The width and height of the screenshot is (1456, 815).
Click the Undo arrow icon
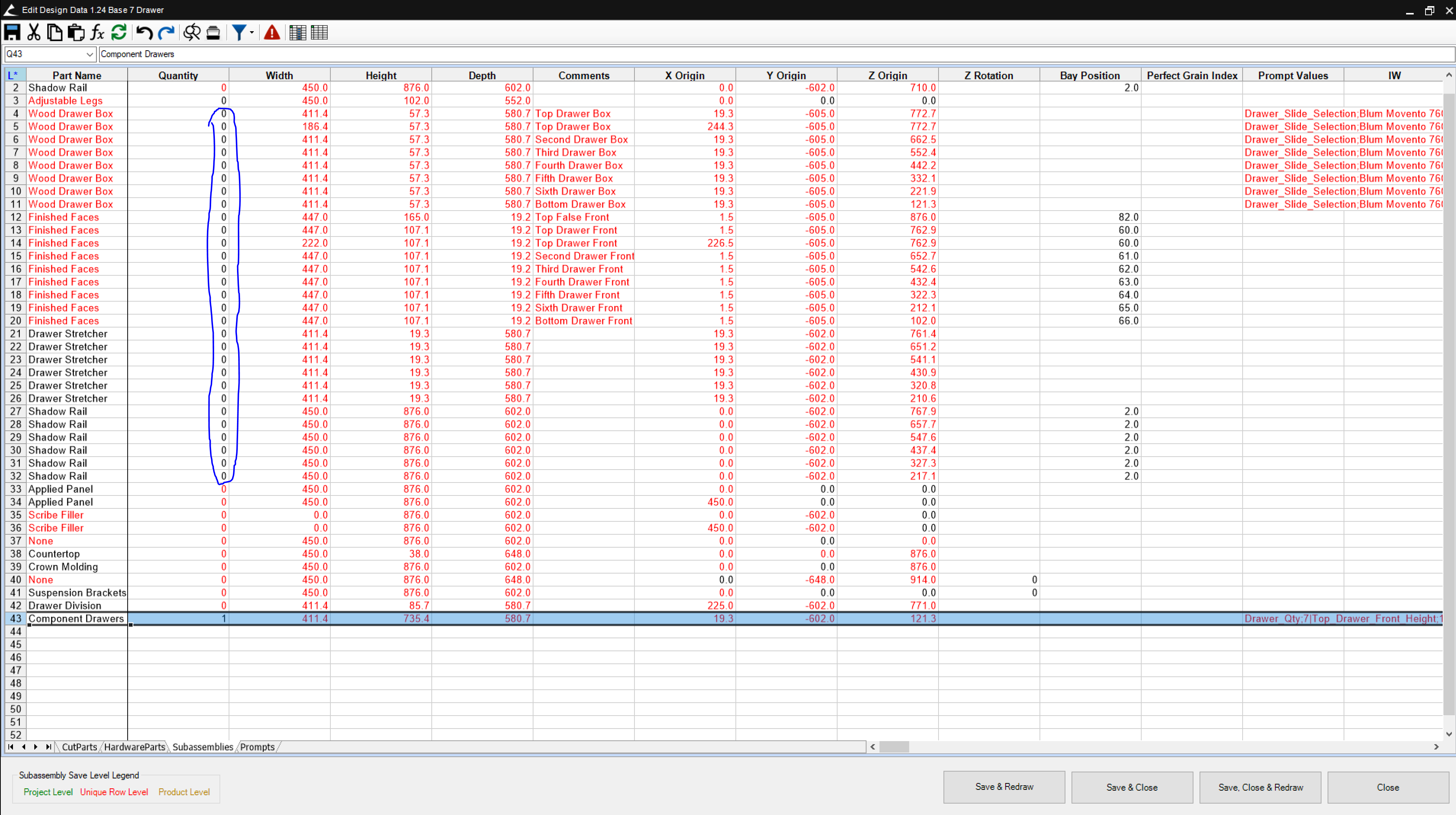(x=144, y=32)
